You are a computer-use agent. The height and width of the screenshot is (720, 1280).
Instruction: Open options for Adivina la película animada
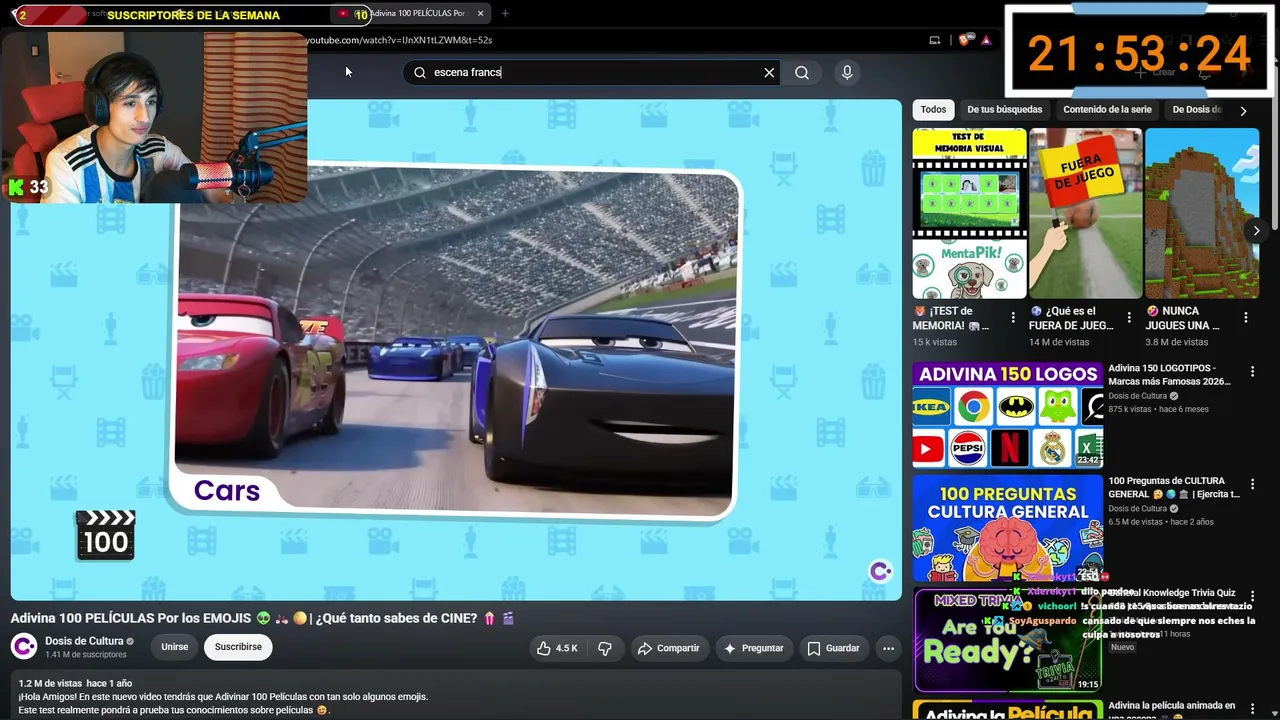click(1252, 709)
